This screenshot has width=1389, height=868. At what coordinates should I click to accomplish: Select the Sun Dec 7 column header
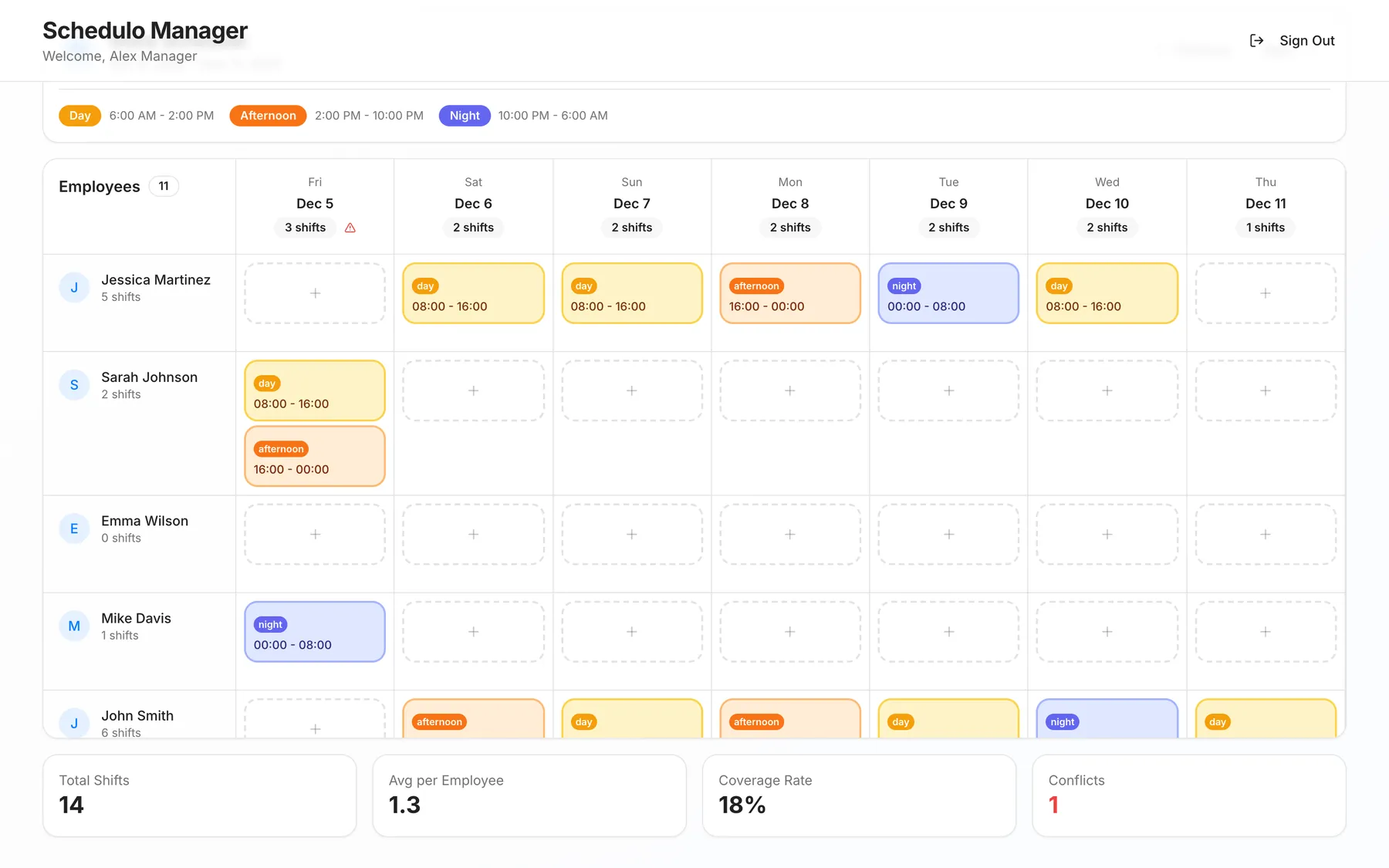point(632,205)
